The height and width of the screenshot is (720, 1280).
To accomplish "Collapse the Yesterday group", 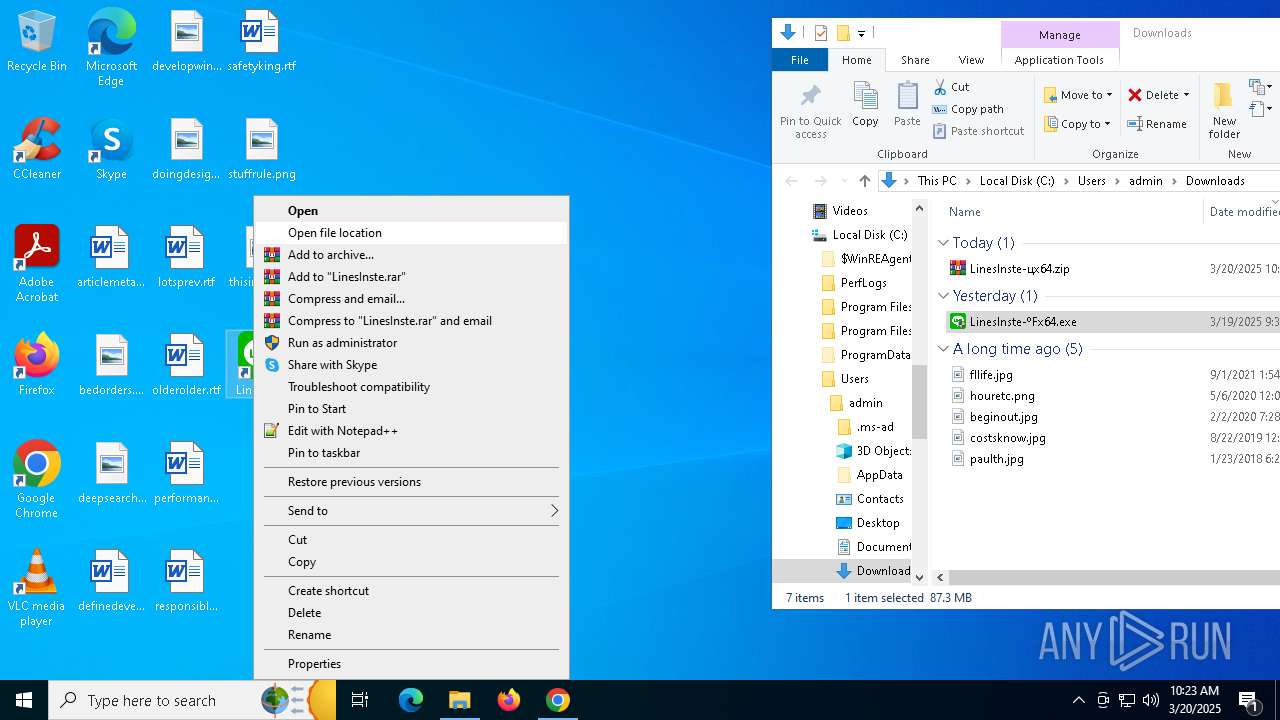I will coord(943,296).
